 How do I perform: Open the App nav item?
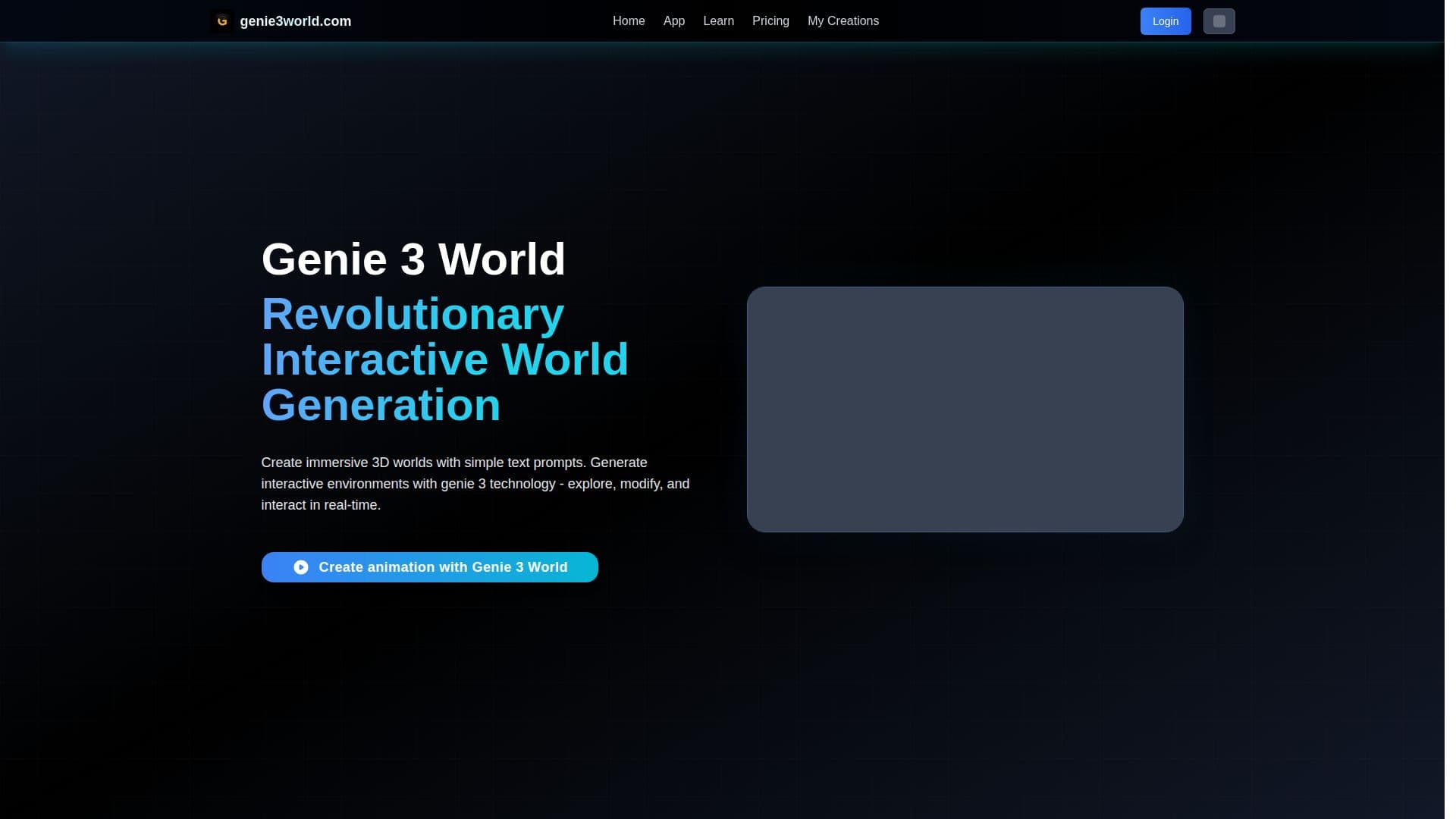pyautogui.click(x=674, y=21)
